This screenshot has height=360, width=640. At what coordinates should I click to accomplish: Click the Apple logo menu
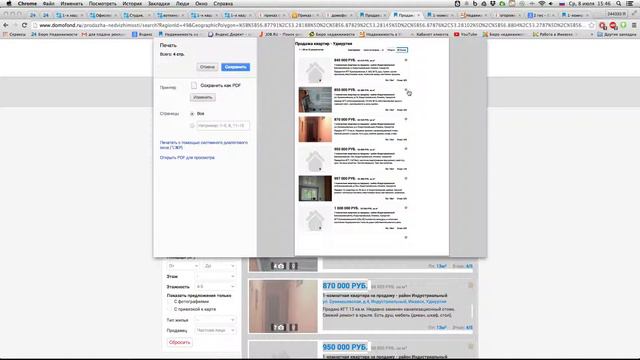[x=9, y=3]
